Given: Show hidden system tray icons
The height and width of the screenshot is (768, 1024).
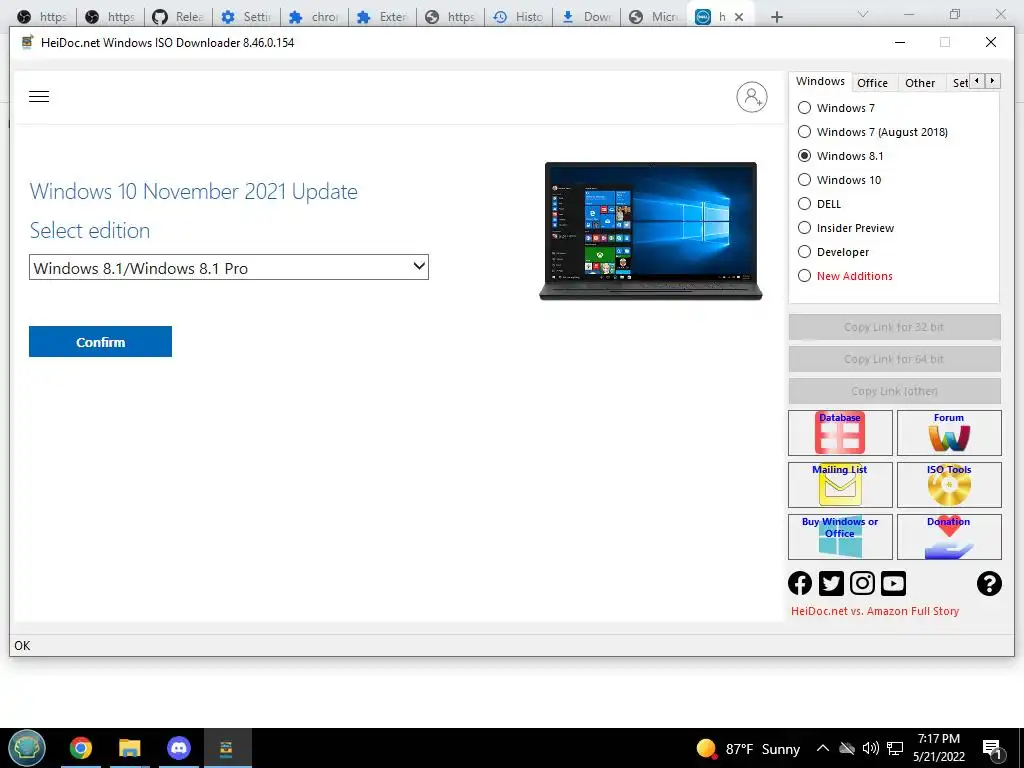Looking at the screenshot, I should 823,748.
